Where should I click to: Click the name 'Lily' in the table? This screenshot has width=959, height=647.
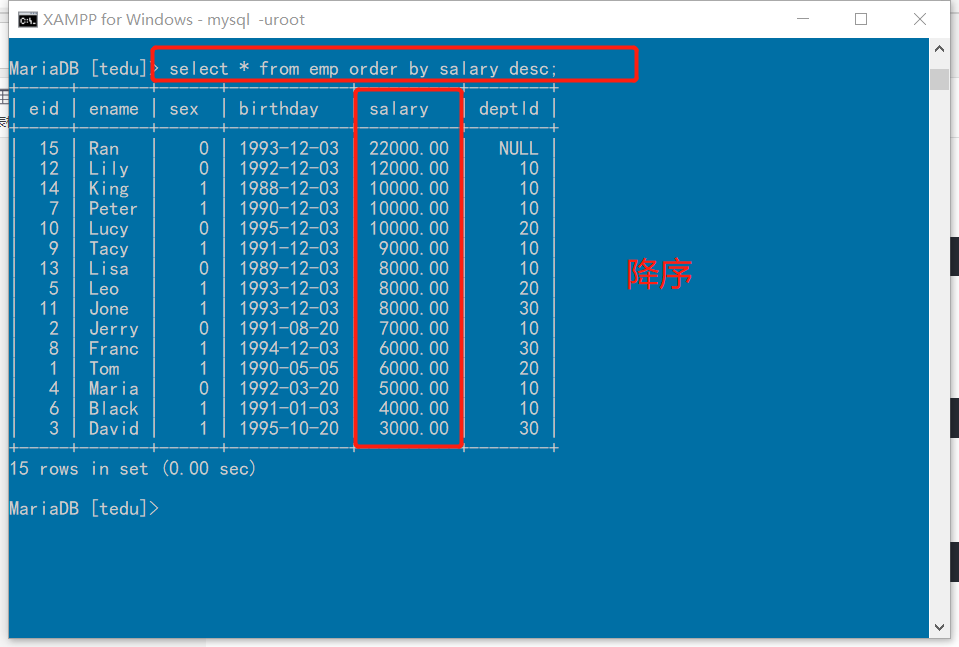coord(109,169)
